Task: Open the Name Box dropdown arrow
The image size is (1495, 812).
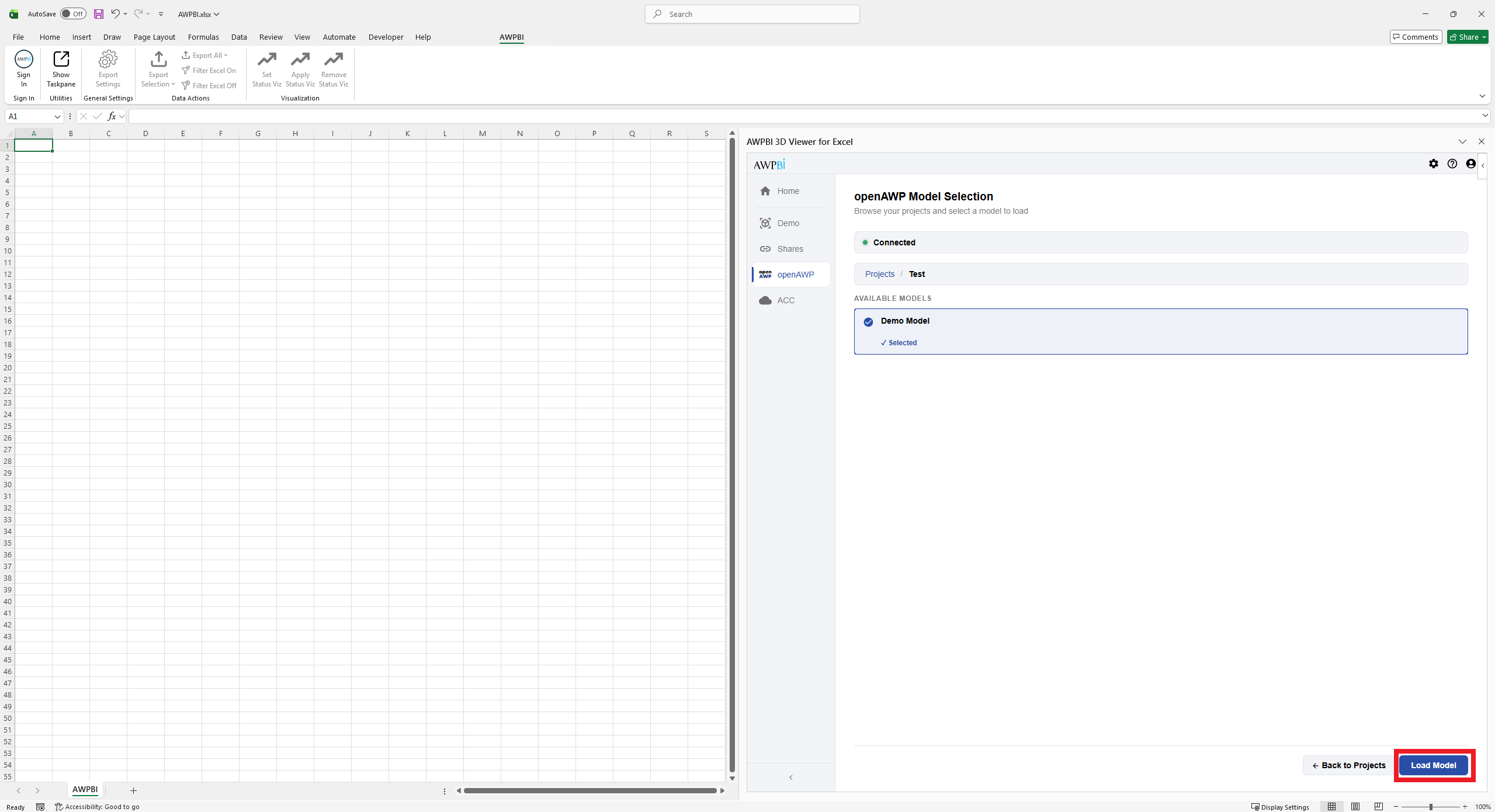Action: (57, 116)
